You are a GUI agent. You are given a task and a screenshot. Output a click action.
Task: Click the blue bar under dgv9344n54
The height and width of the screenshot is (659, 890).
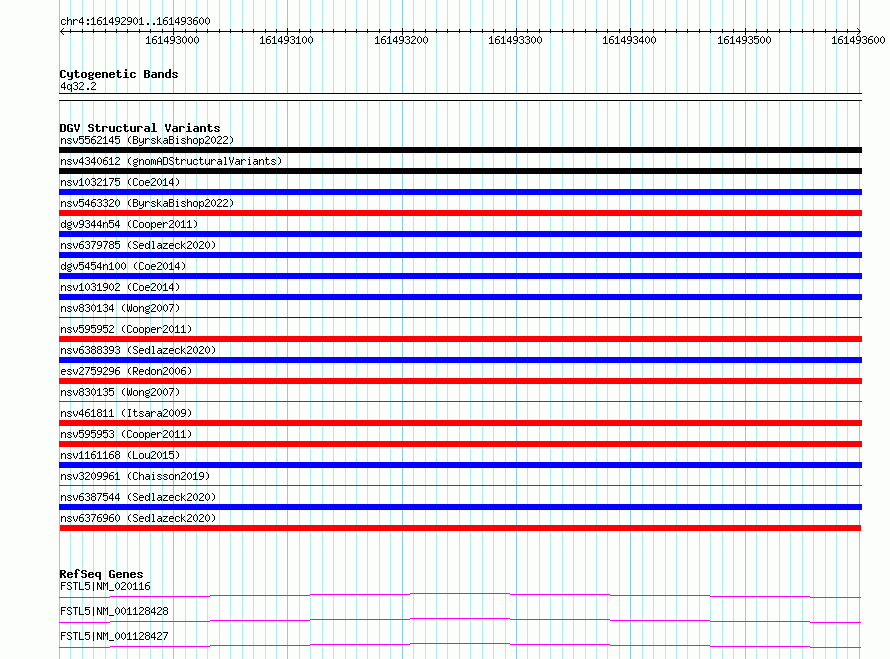point(460,234)
